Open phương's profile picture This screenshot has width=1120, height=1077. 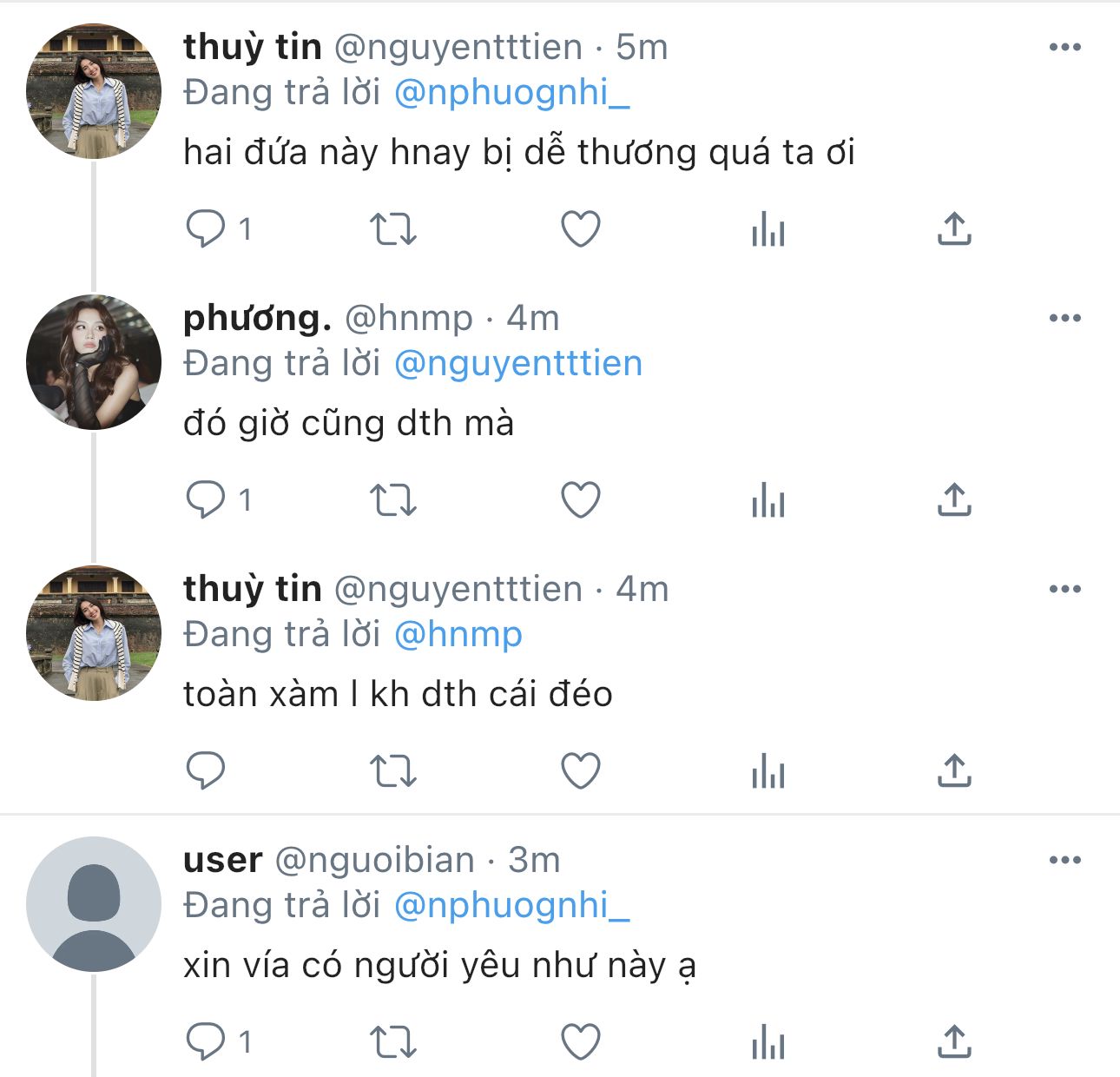[94, 362]
